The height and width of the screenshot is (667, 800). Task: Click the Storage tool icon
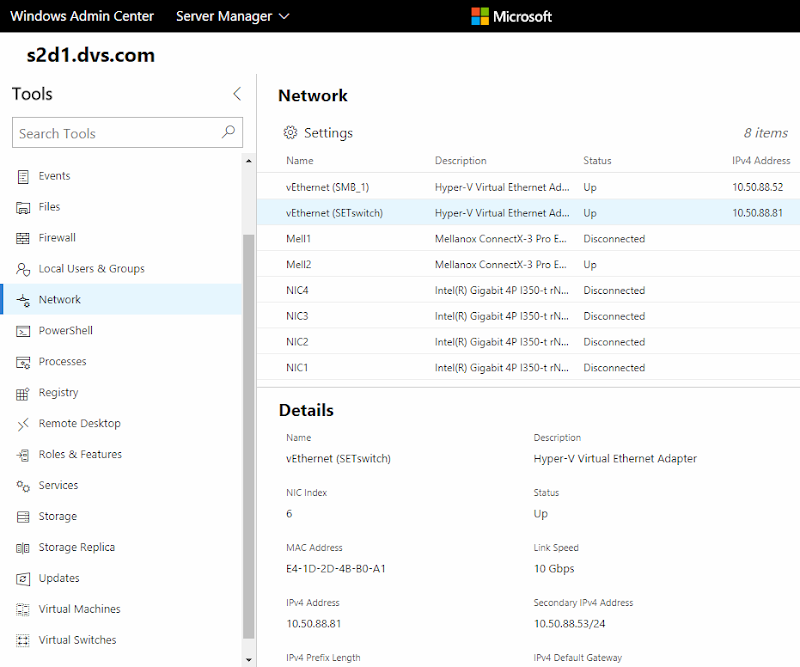click(23, 517)
